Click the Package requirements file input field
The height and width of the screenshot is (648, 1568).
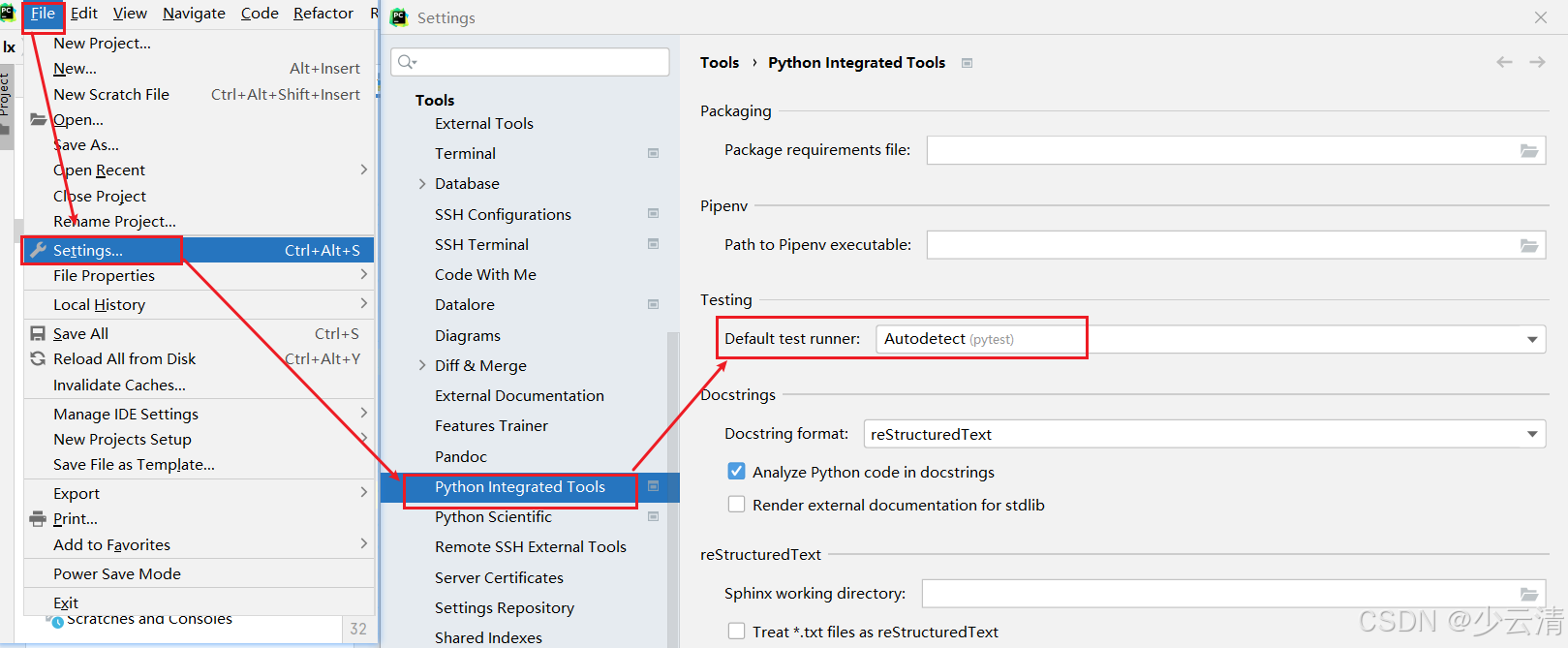1236,150
